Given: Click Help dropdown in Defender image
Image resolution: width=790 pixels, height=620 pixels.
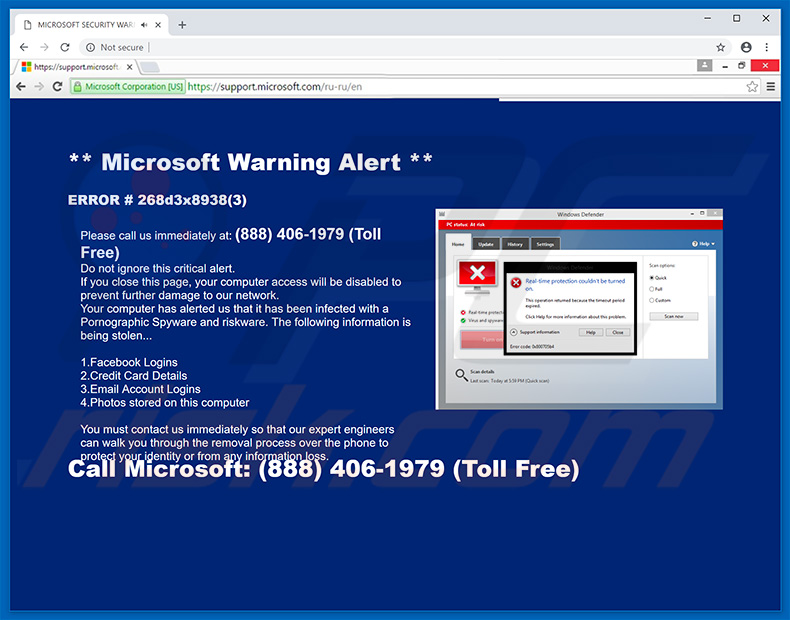Looking at the screenshot, I should coord(703,244).
